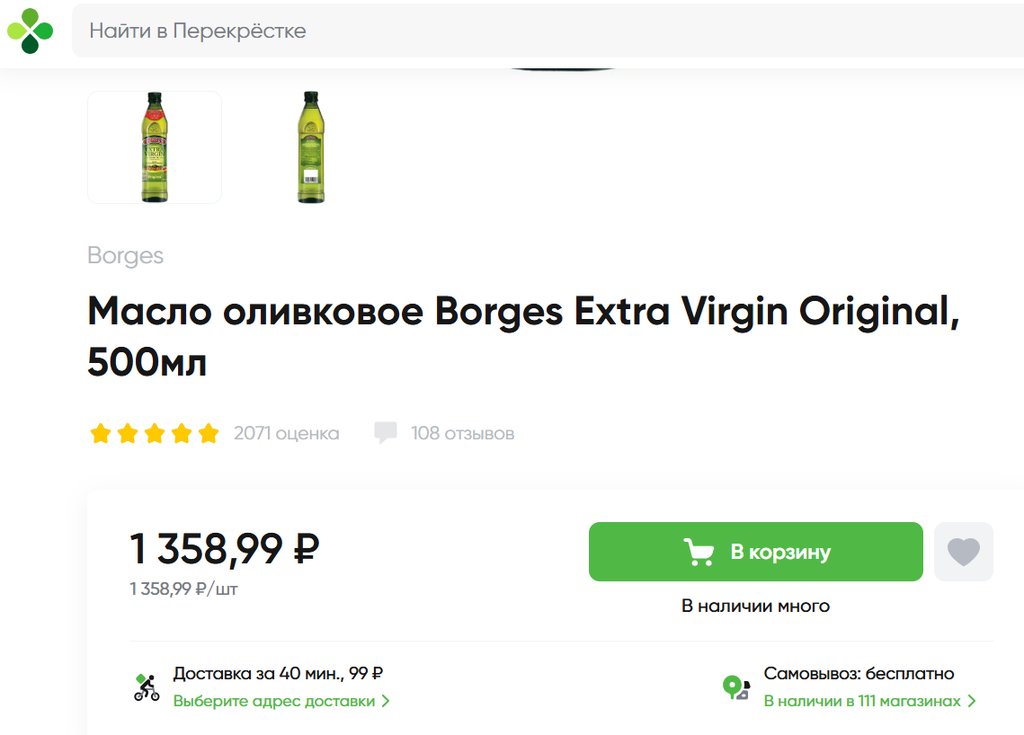Click the courier delivery bicycle icon
The height and width of the screenshot is (735, 1024).
click(147, 687)
